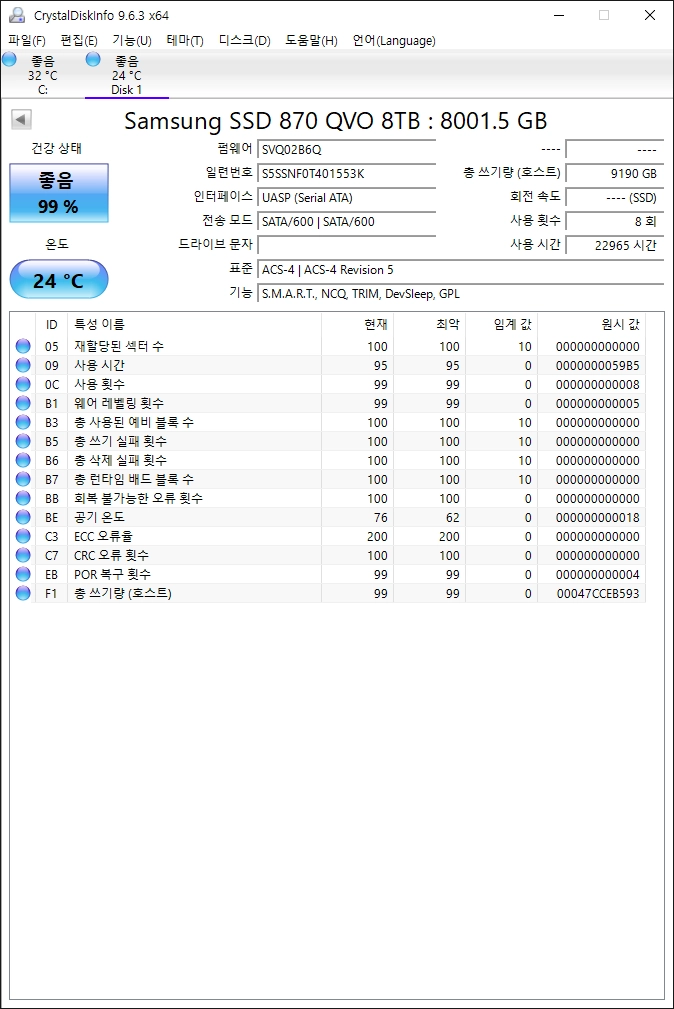Click the C: drive status orb

point(9,60)
